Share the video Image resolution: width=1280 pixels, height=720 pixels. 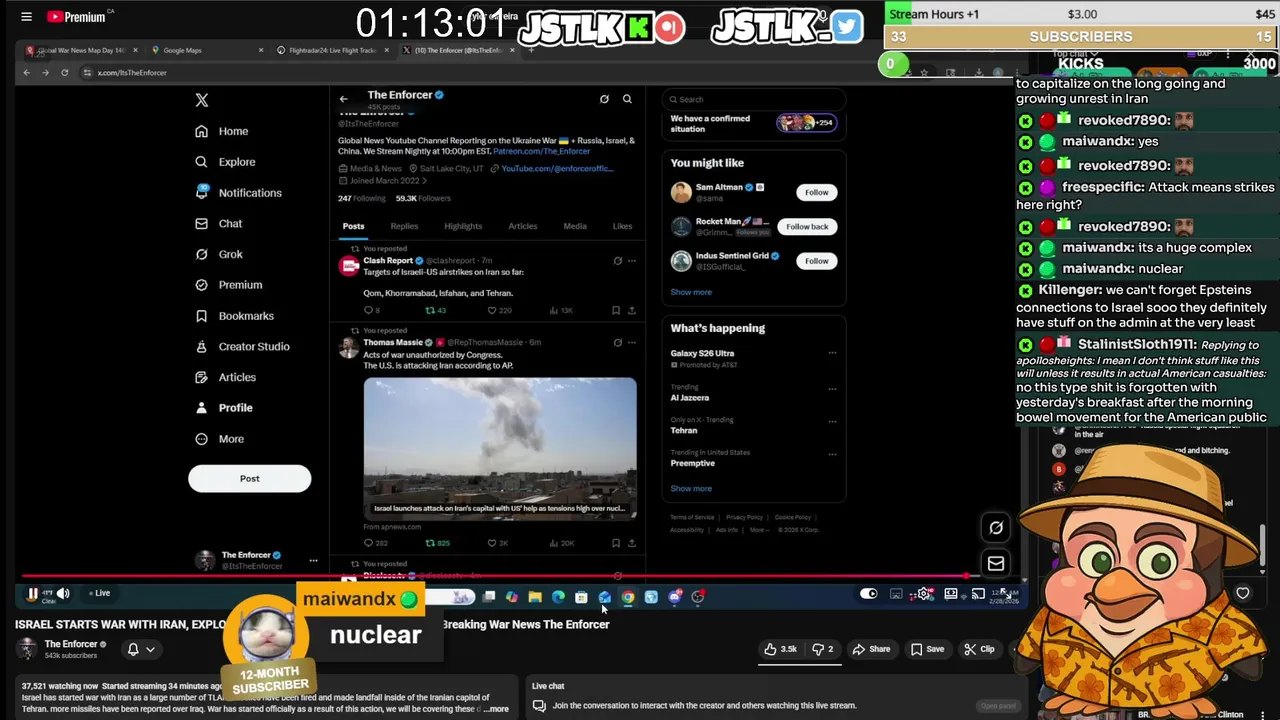click(x=871, y=649)
